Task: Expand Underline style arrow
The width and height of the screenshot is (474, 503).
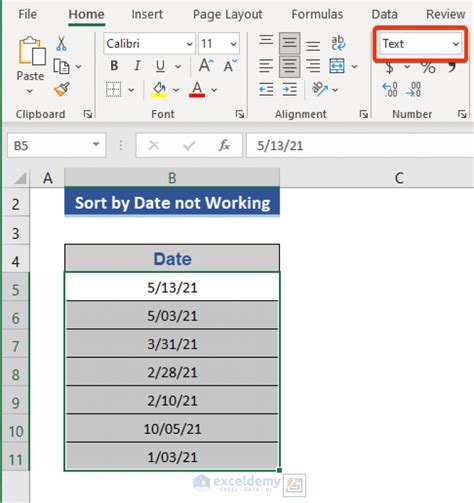Action: [x=178, y=67]
